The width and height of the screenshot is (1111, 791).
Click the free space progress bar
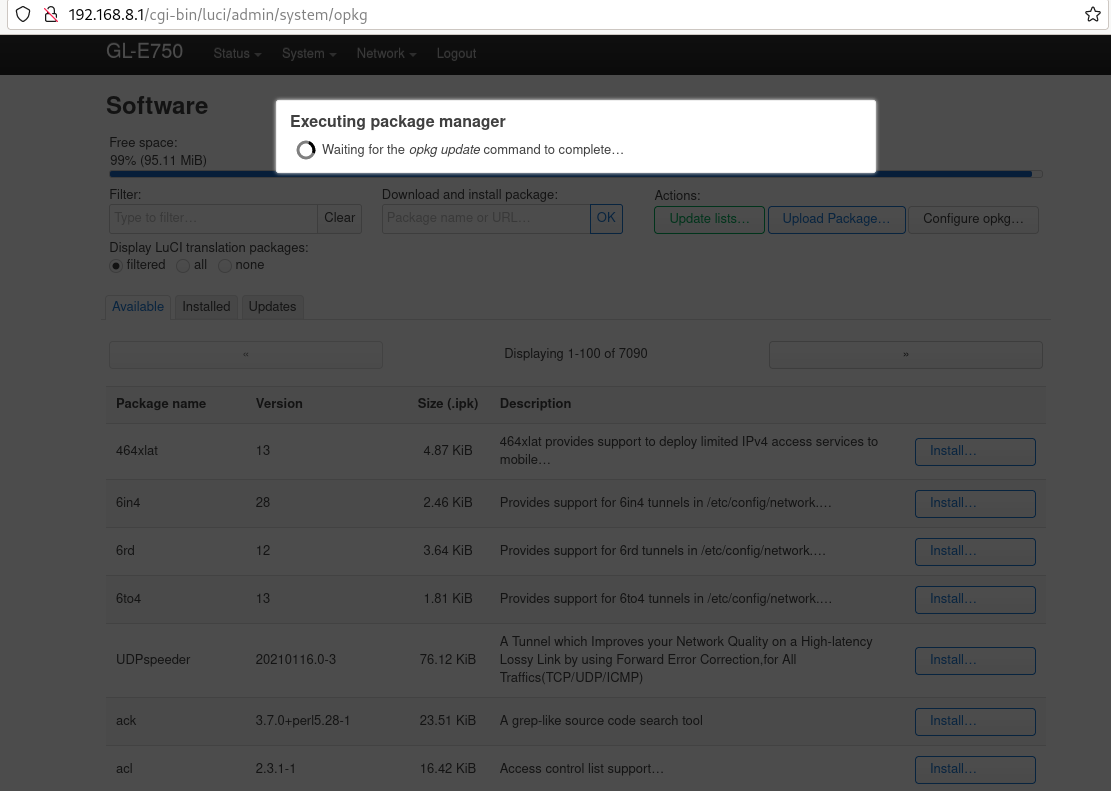(575, 174)
